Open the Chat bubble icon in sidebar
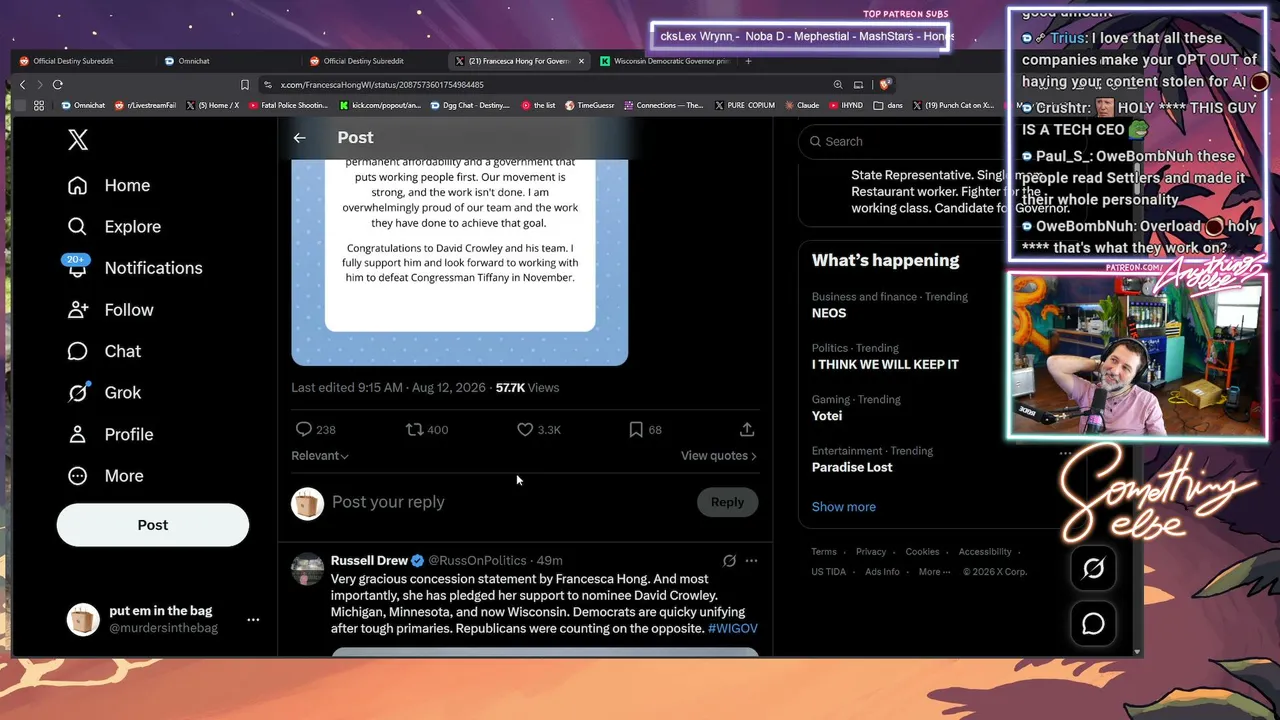Image resolution: width=1280 pixels, height=720 pixels. 78,351
